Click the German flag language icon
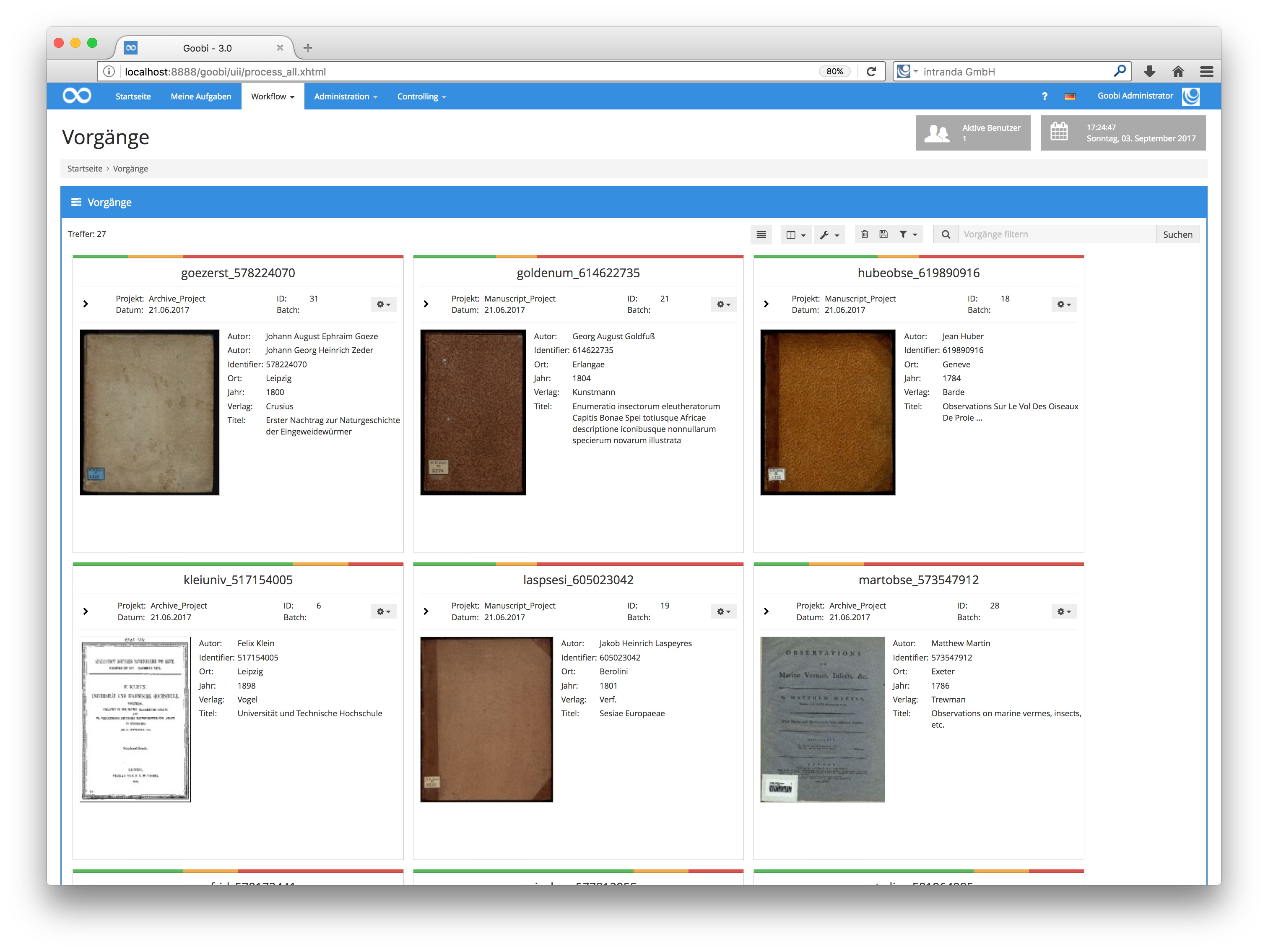Image resolution: width=1268 pixels, height=952 pixels. 1070,96
